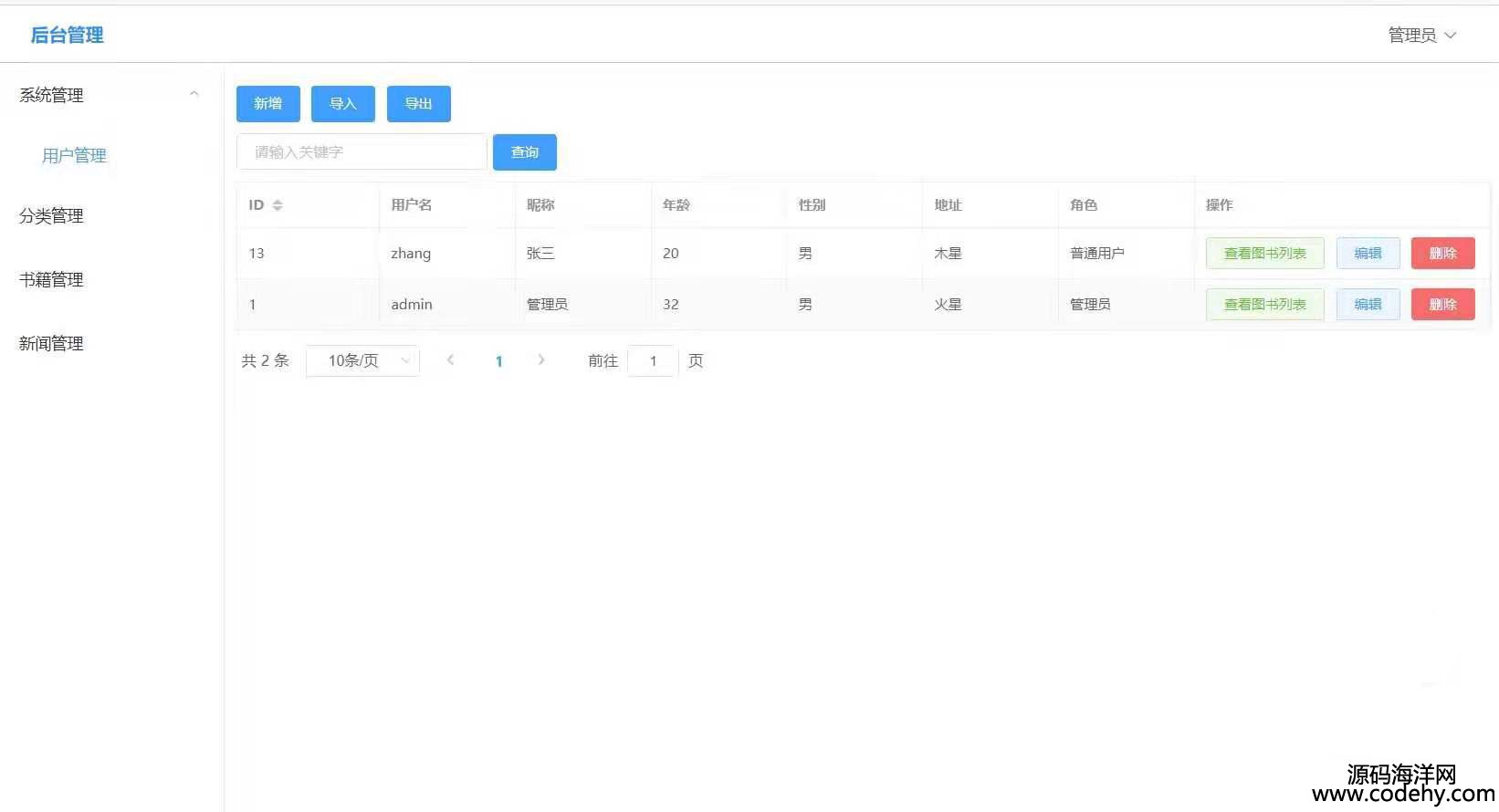Edit the admin user row
This screenshot has width=1499, height=812.
(1368, 305)
